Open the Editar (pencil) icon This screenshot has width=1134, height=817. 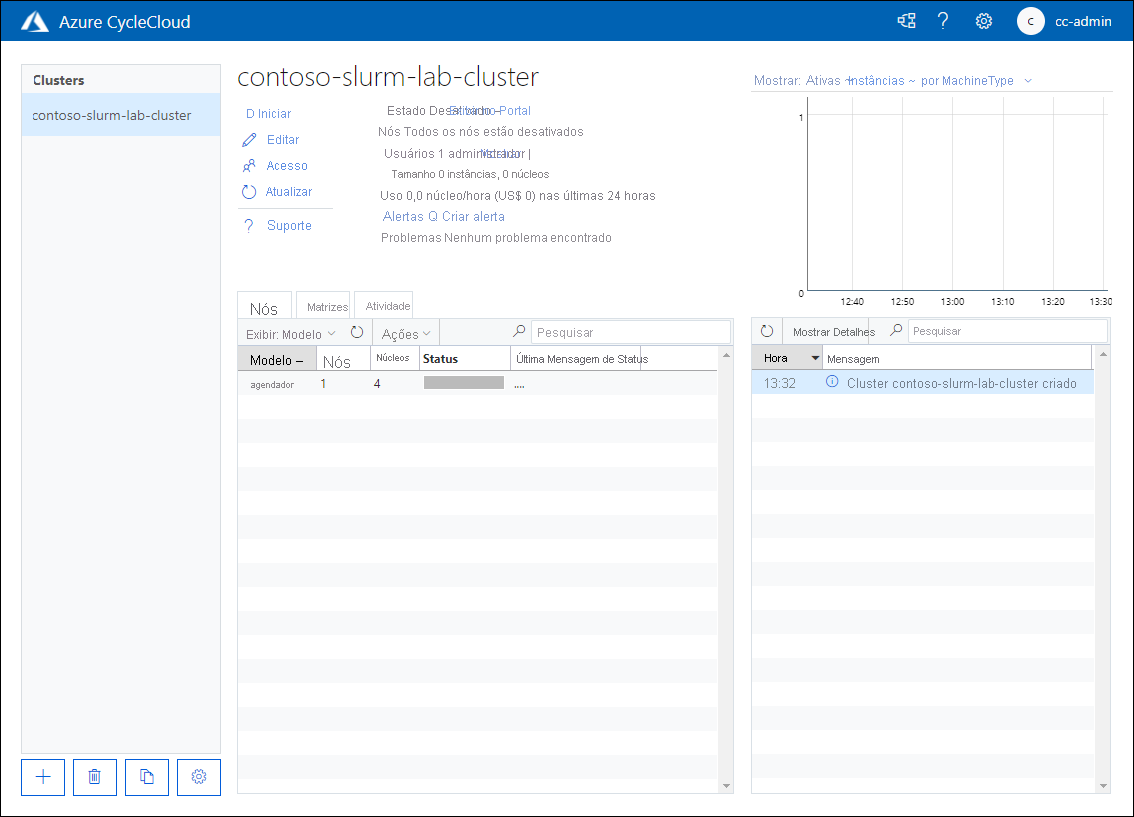point(249,139)
